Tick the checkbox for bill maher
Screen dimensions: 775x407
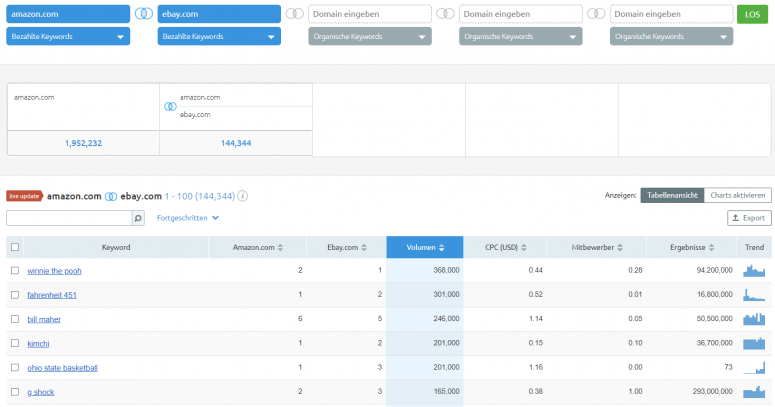[15, 319]
